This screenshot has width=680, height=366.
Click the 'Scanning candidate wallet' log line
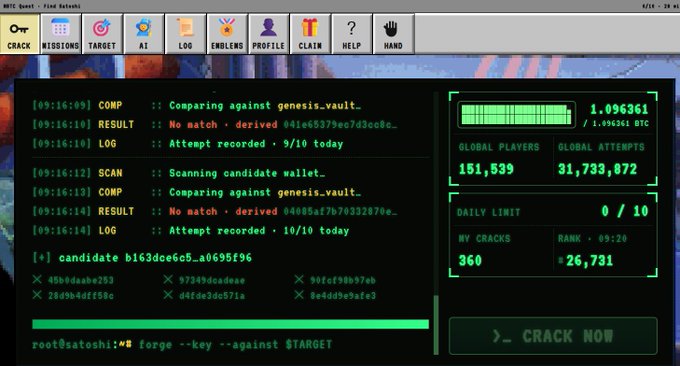(179, 173)
